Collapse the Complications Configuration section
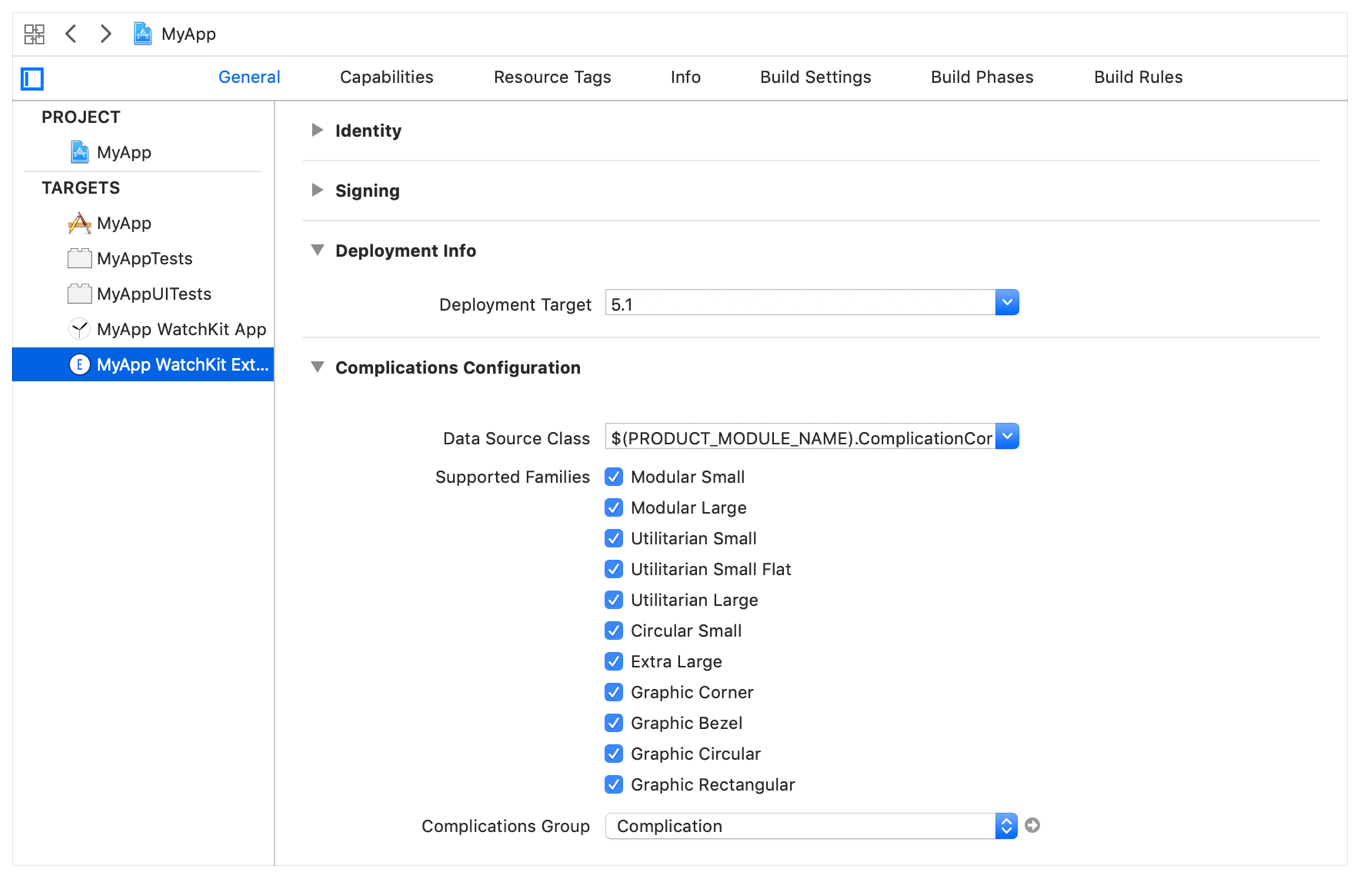This screenshot has height=878, width=1360. pos(318,368)
